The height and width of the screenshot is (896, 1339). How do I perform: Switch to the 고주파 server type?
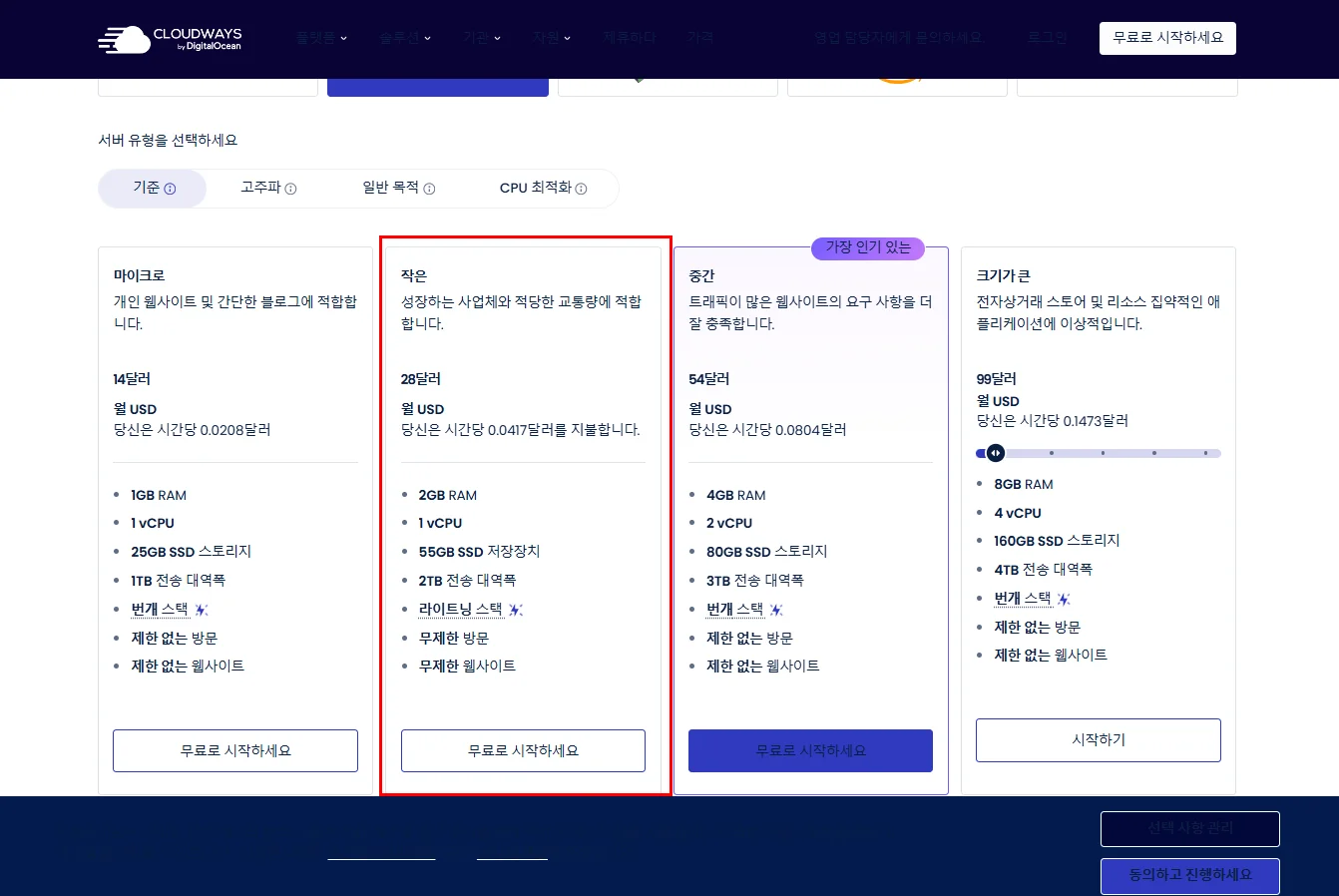point(268,188)
